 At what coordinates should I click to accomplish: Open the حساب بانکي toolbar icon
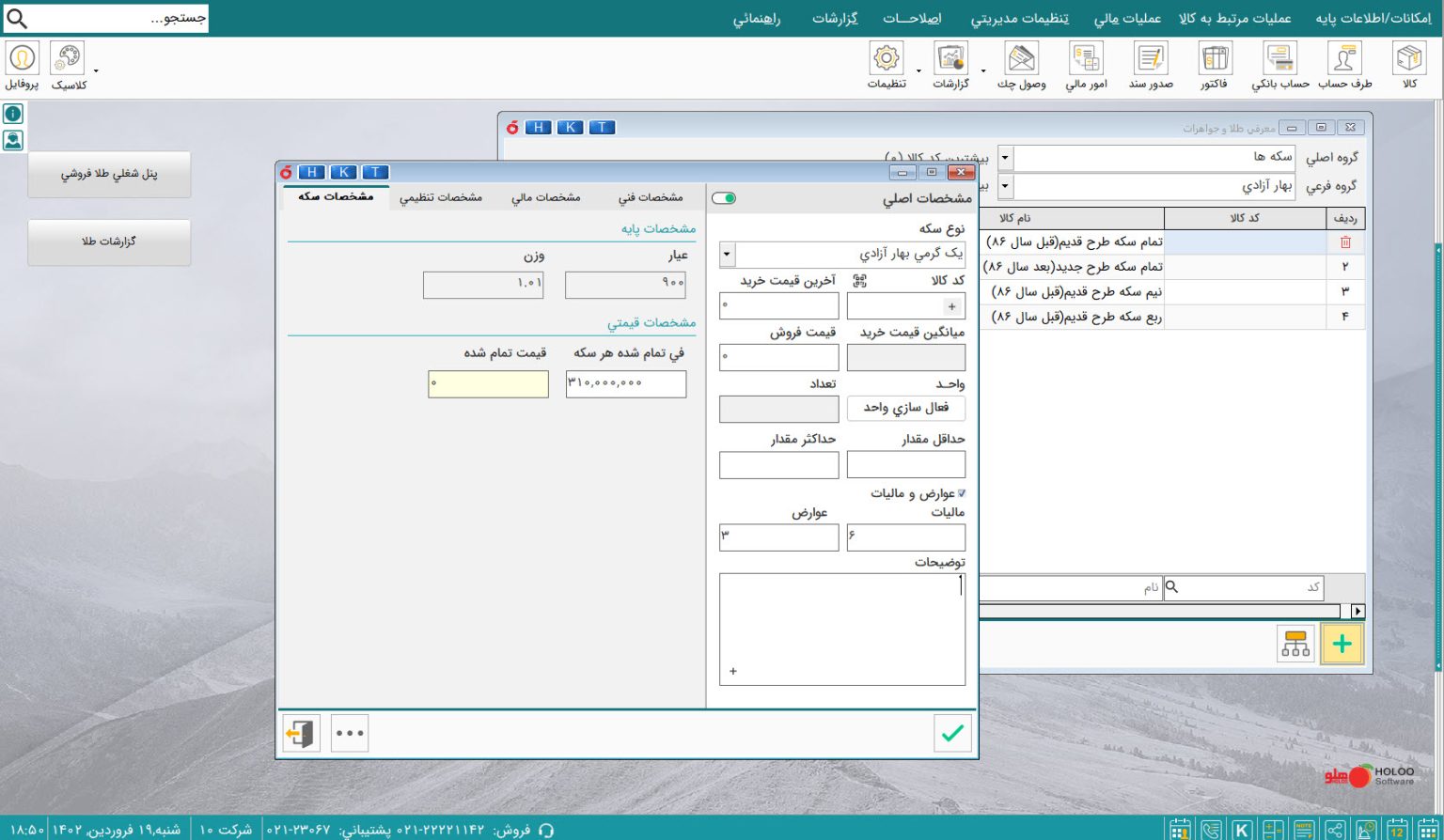(x=1279, y=64)
